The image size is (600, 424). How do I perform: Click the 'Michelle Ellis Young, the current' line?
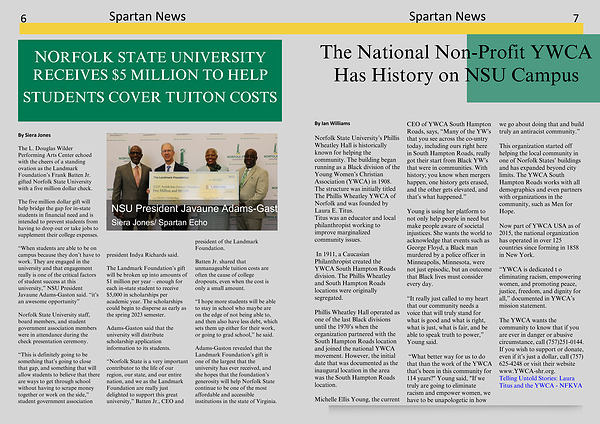pyautogui.click(x=357, y=399)
